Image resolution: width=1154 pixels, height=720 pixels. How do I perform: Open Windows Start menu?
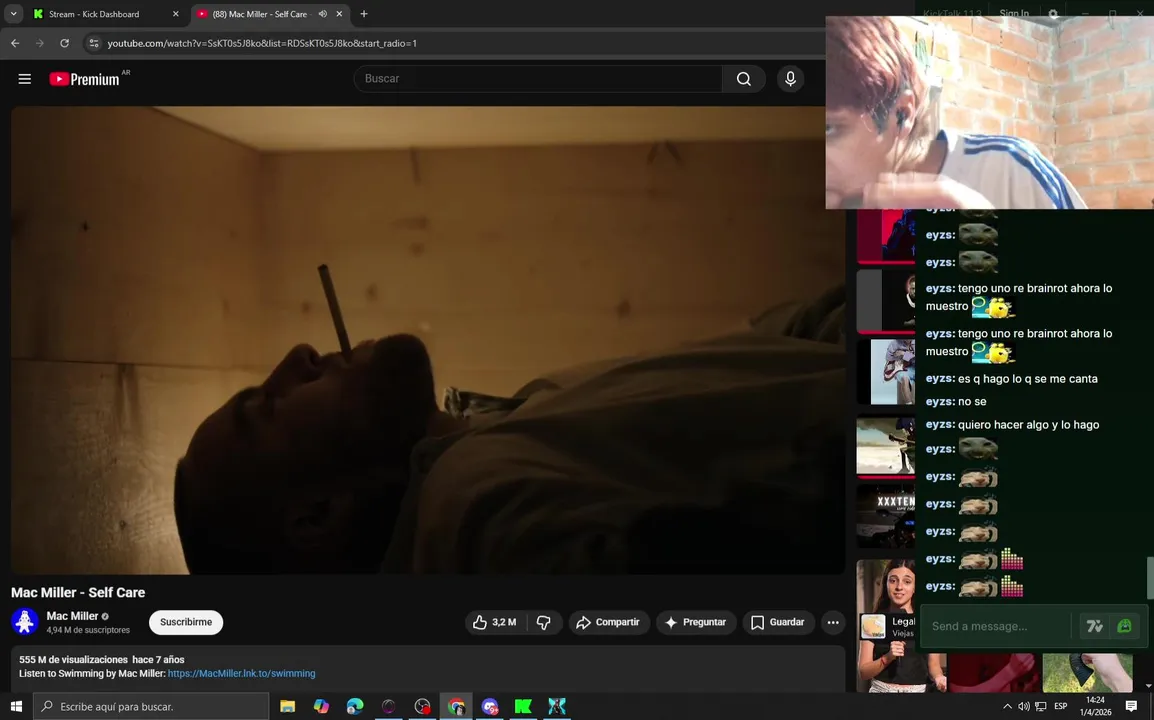16,706
